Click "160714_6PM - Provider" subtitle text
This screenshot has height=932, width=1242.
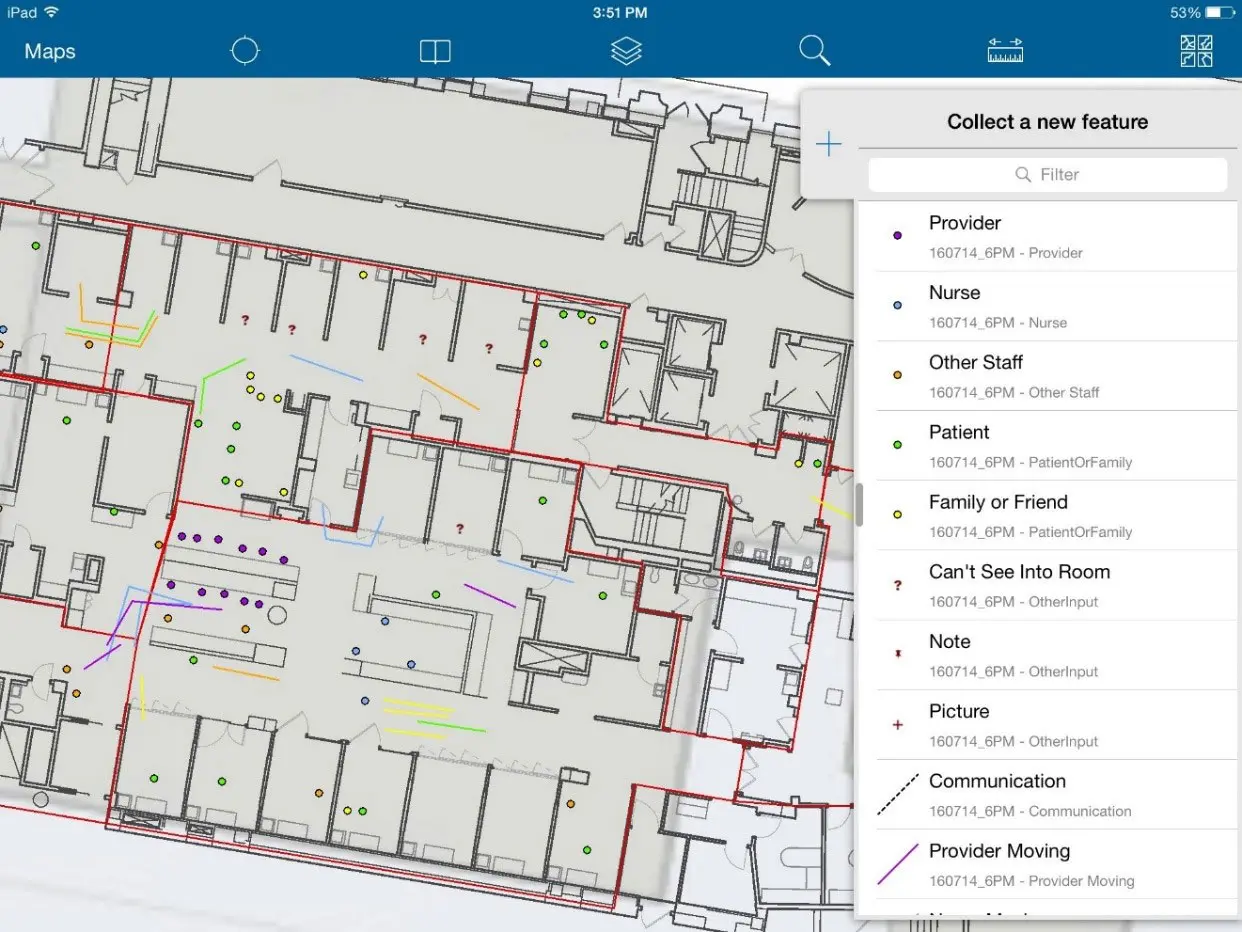pyautogui.click(x=1006, y=253)
